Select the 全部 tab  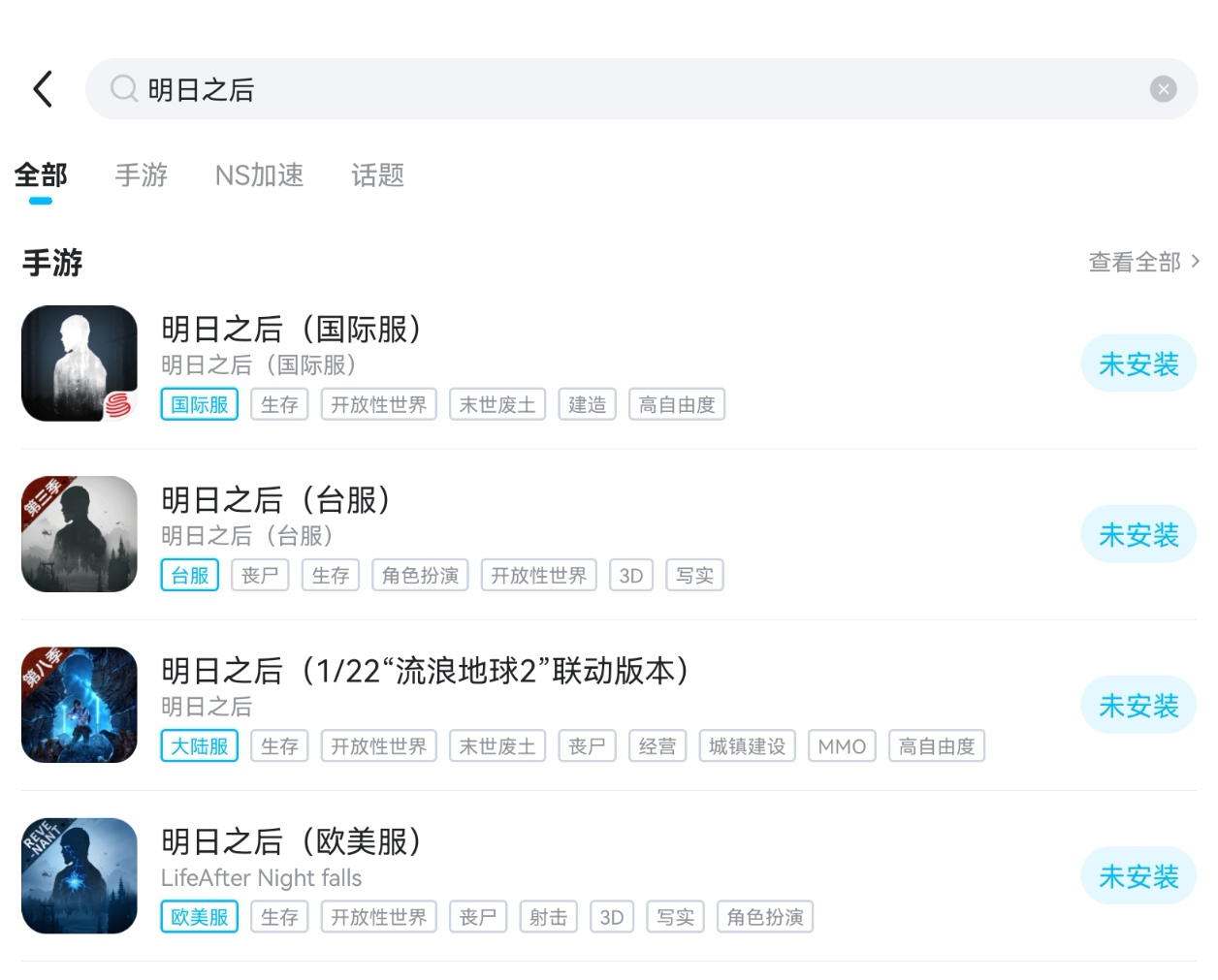pos(41,175)
